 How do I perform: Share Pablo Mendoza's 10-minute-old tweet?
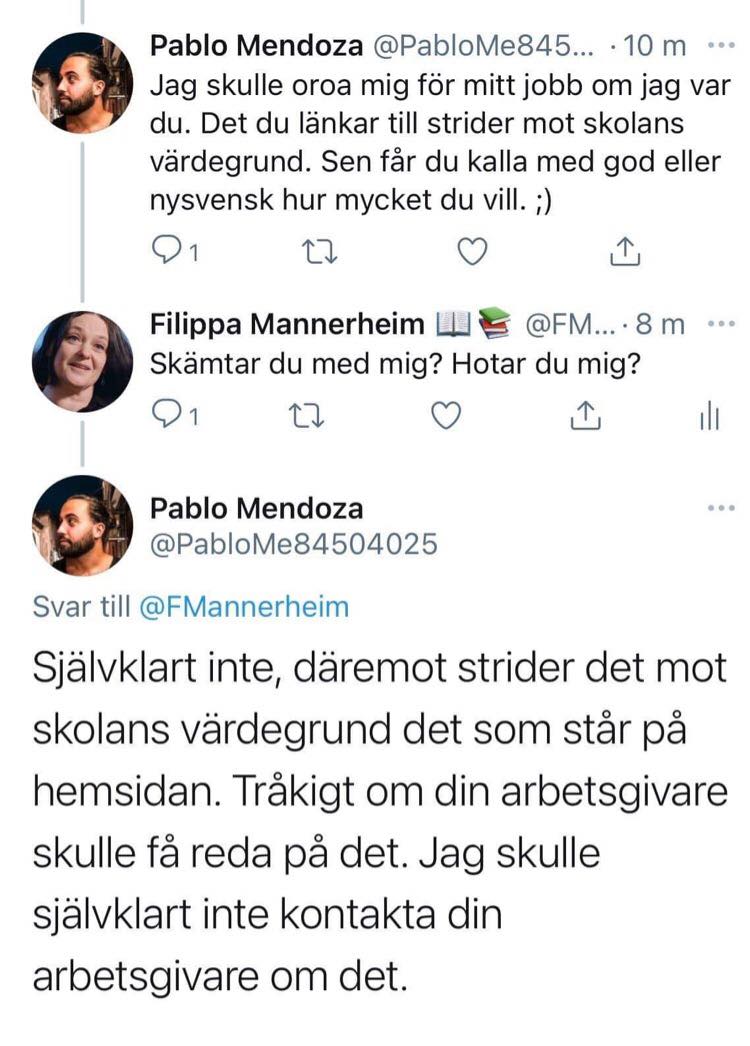click(624, 254)
